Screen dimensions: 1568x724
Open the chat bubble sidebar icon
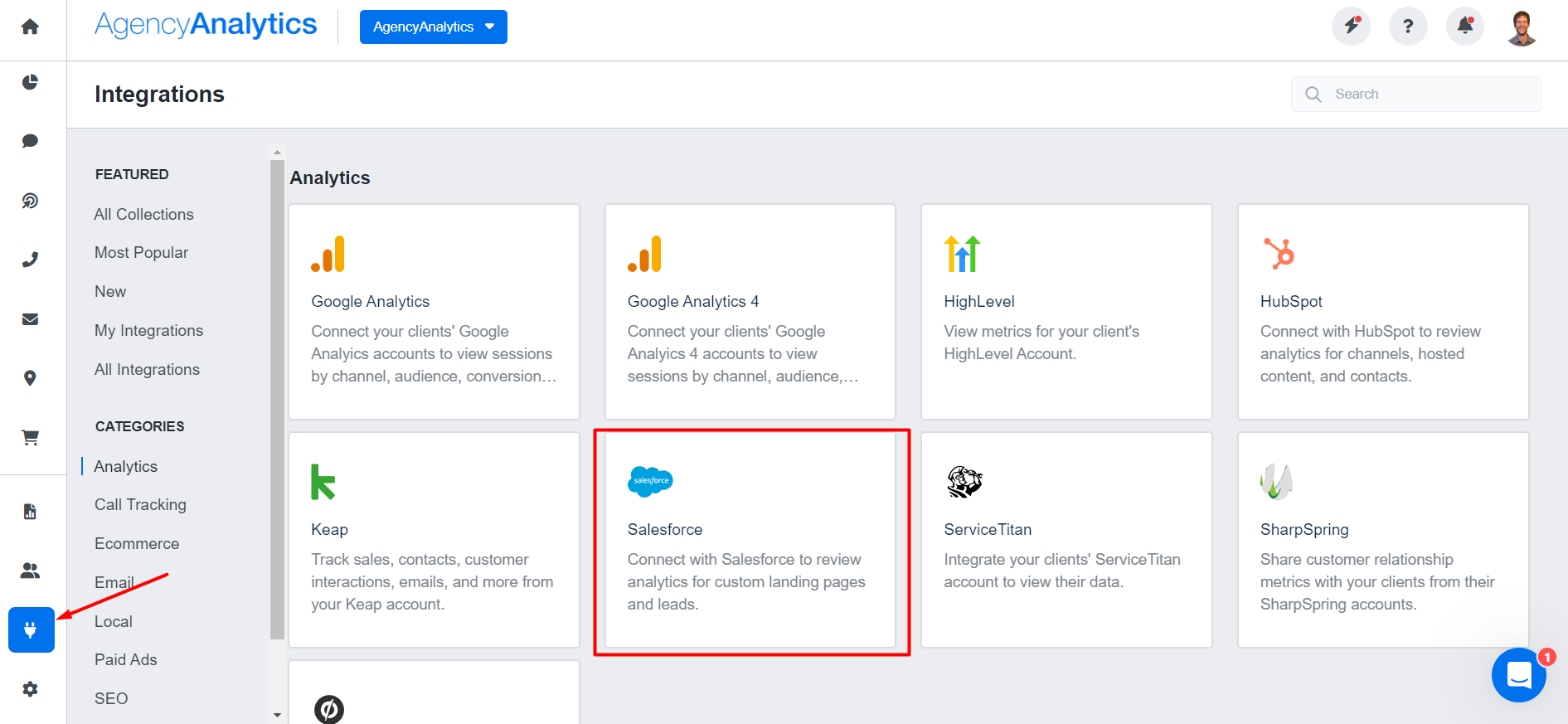pos(30,141)
